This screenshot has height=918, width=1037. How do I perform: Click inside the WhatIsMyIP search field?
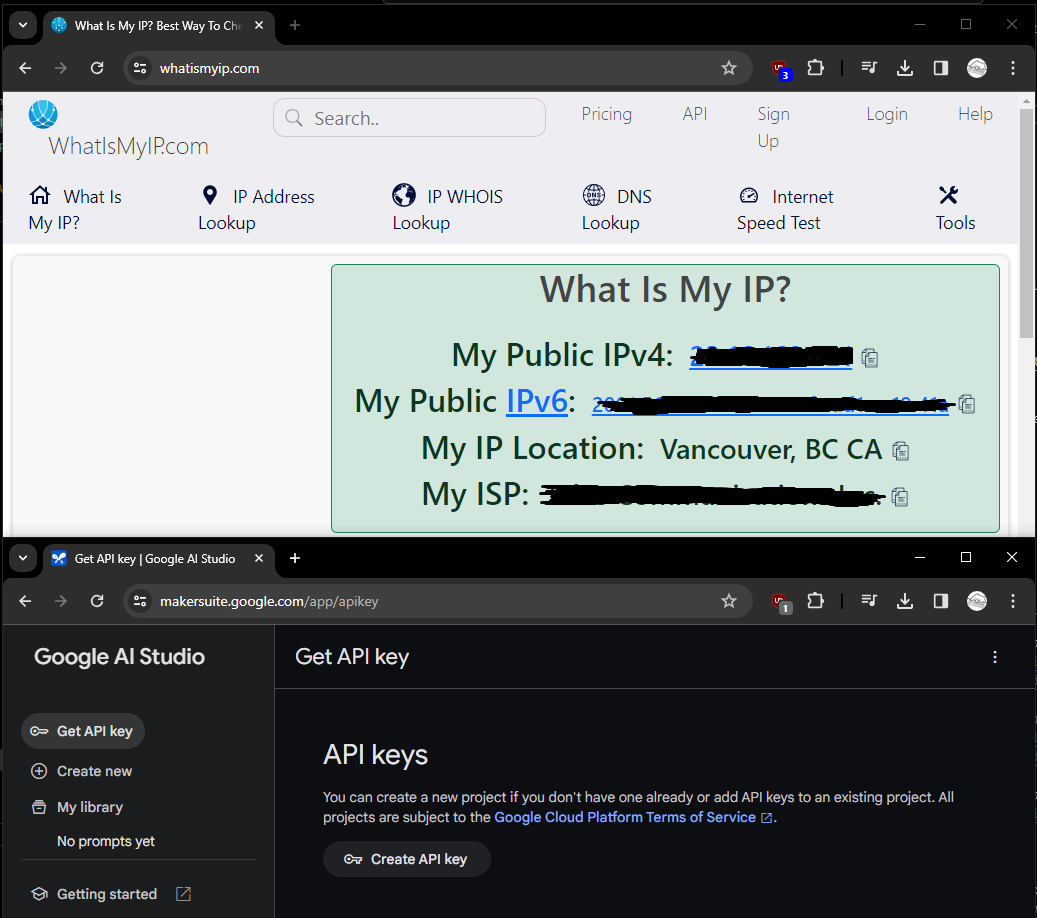(x=409, y=117)
